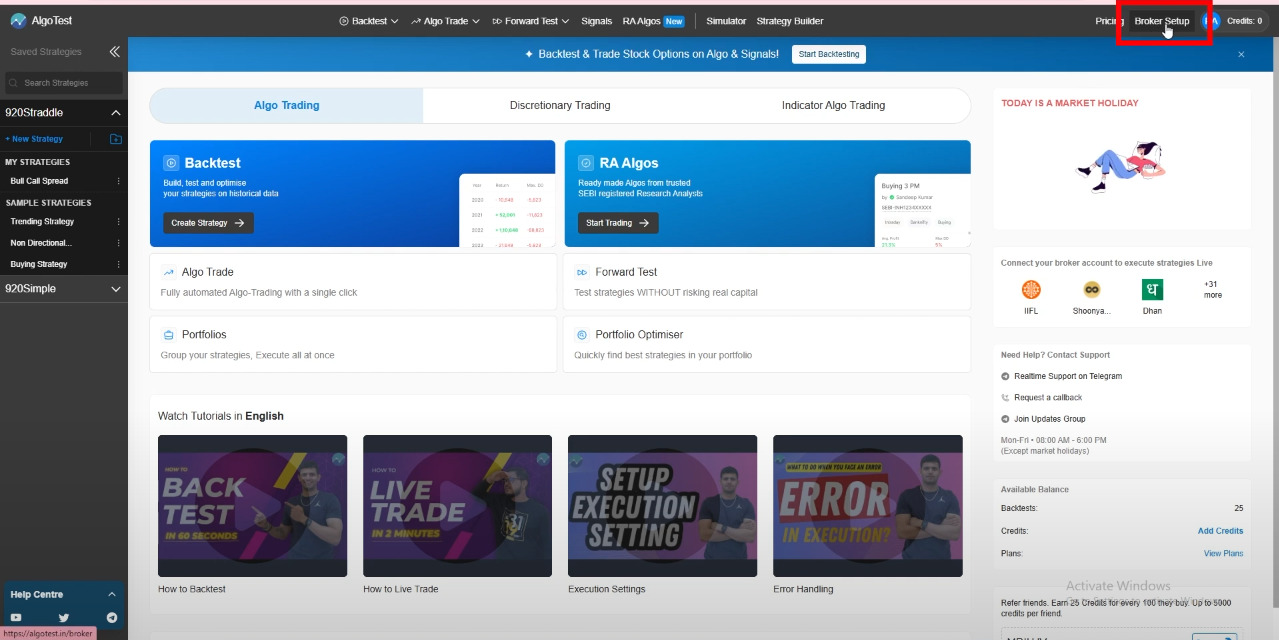This screenshot has width=1279, height=640.
Task: Open the YouTube link in Help Centre
Action: (x=16, y=618)
